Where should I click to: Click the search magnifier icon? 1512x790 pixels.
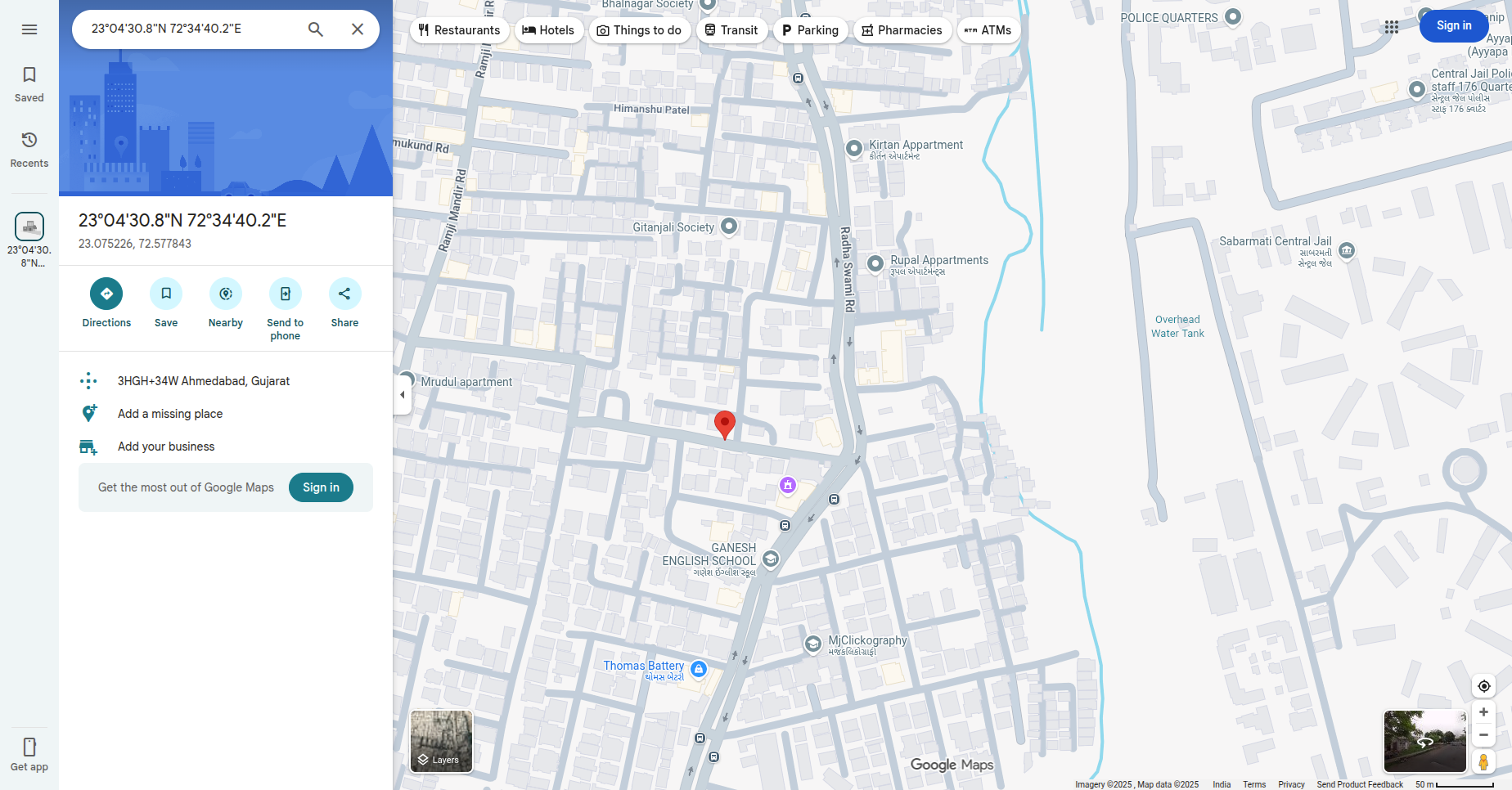[316, 29]
